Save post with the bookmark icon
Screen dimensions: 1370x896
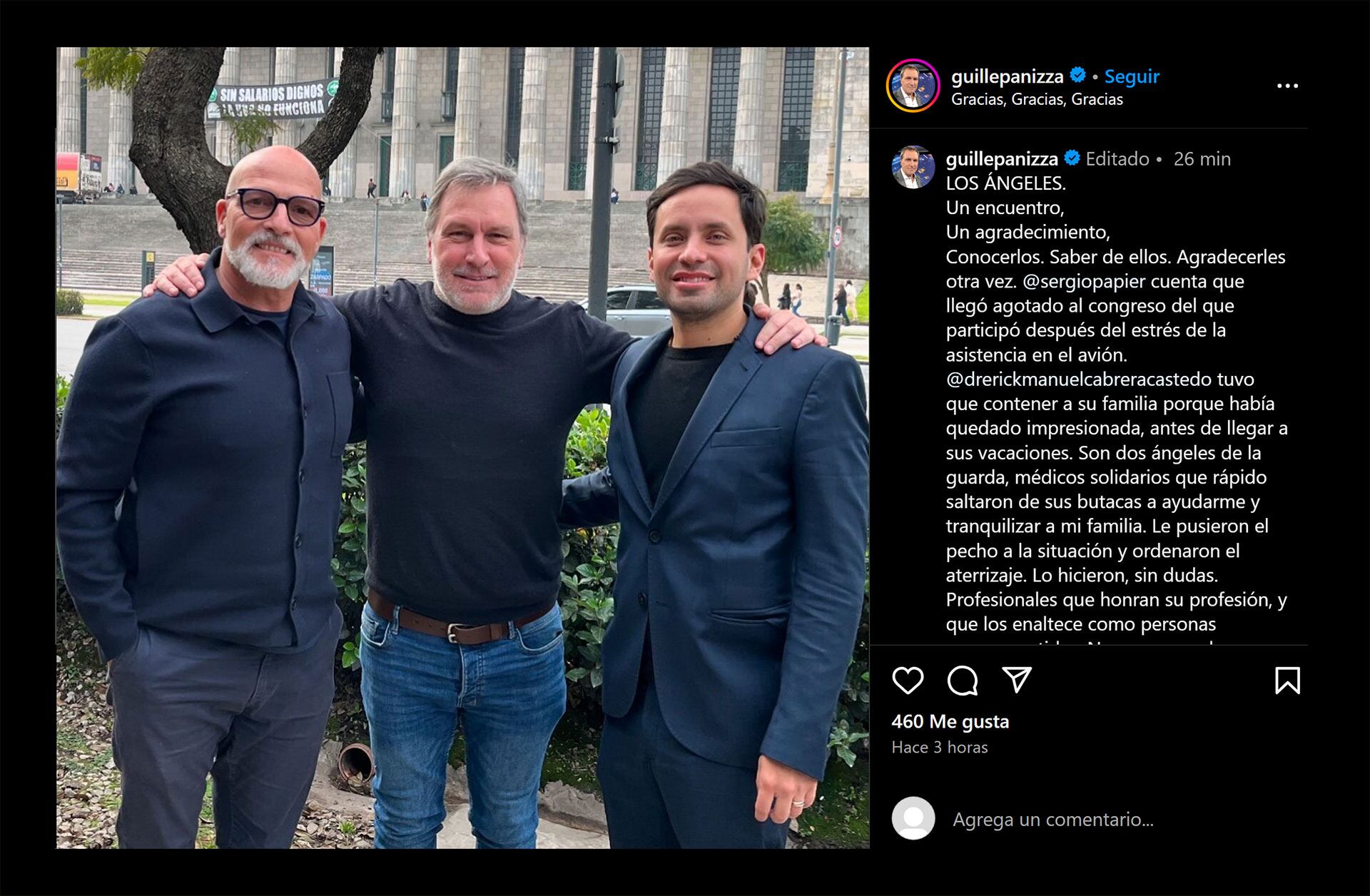point(1287,681)
